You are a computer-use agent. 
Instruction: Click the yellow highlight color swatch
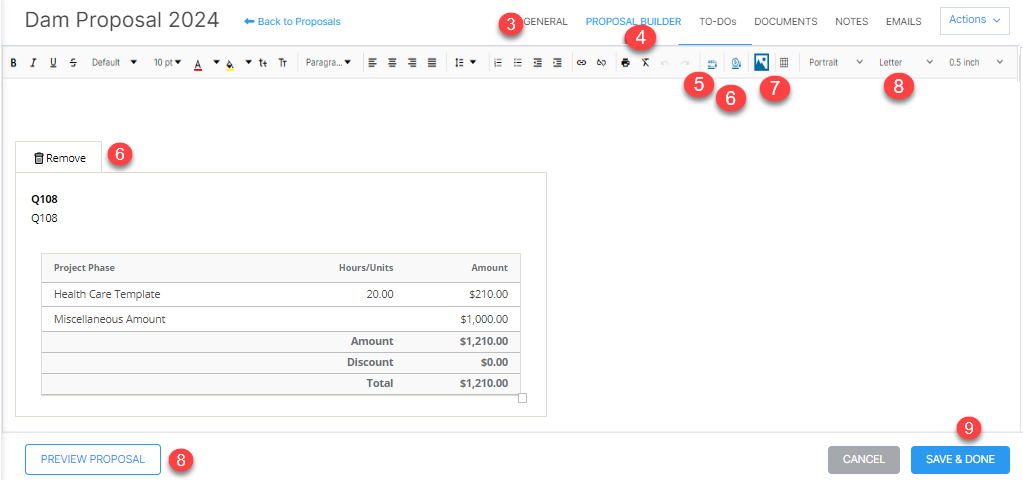click(x=230, y=63)
